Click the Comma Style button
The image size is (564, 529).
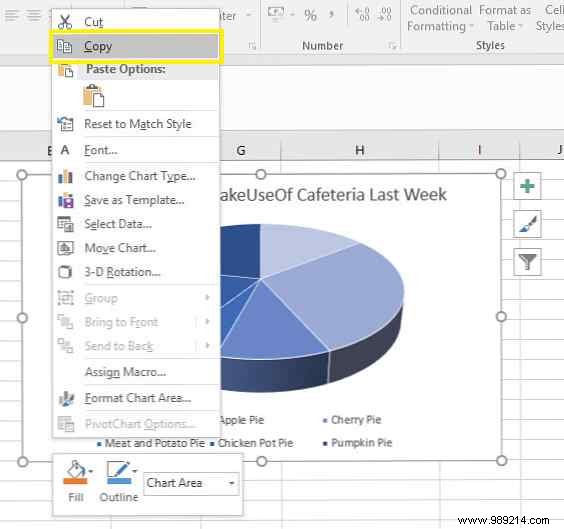[x=331, y=15]
